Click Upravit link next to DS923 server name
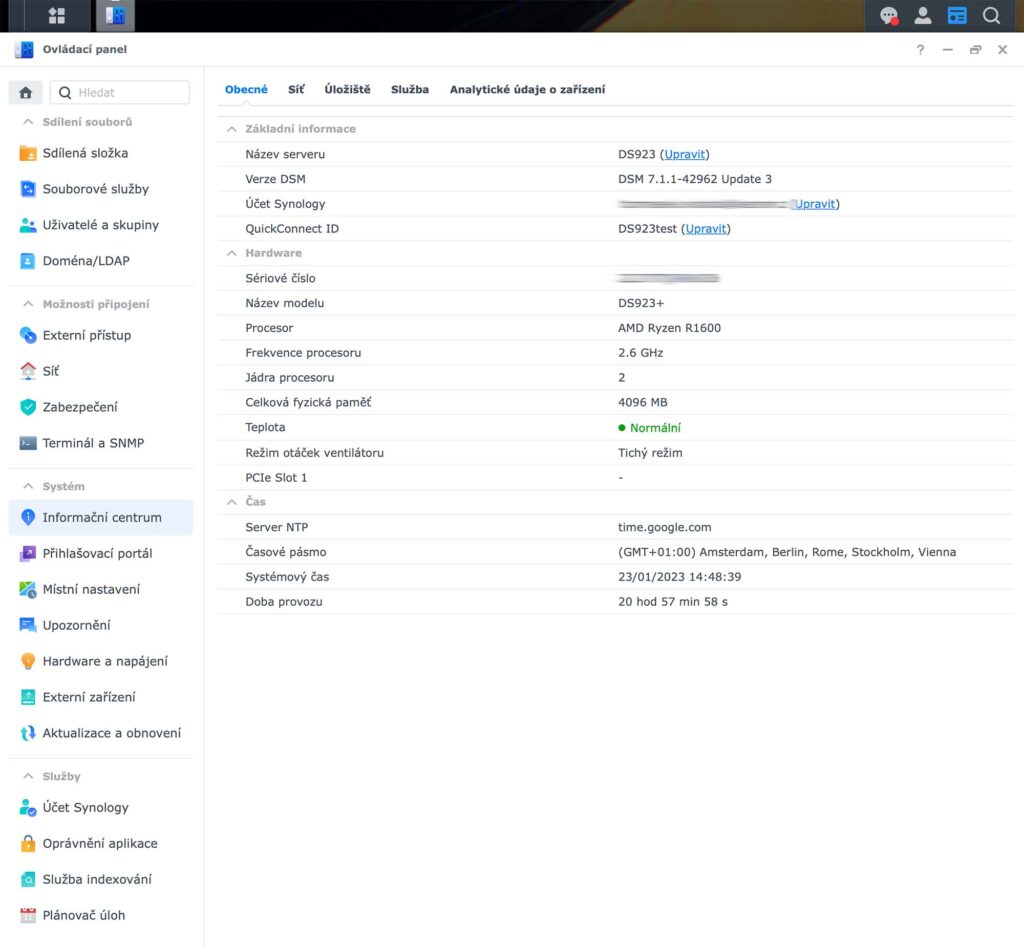This screenshot has width=1024, height=947. 684,155
